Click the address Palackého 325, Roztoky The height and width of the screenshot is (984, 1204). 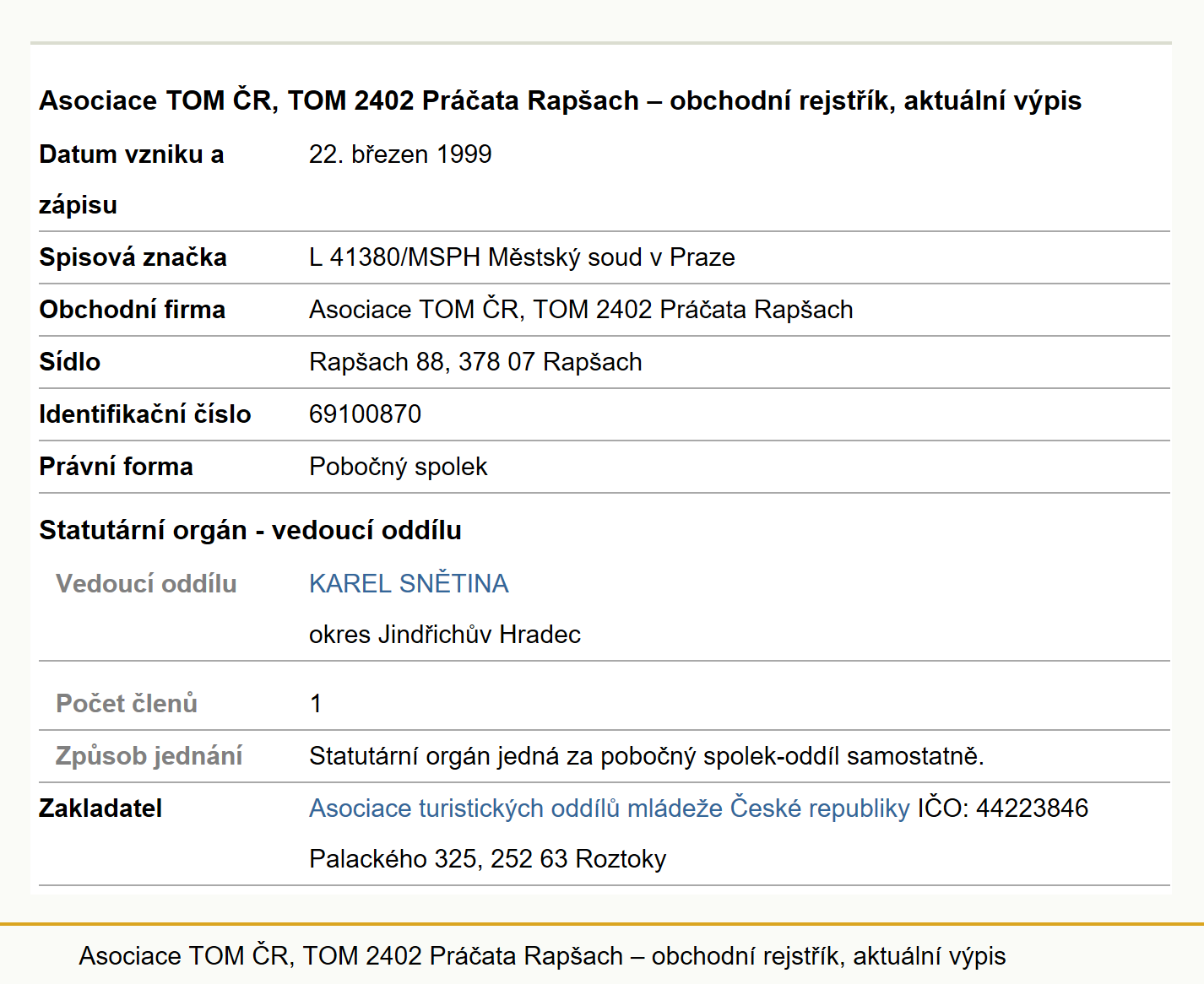pos(487,858)
